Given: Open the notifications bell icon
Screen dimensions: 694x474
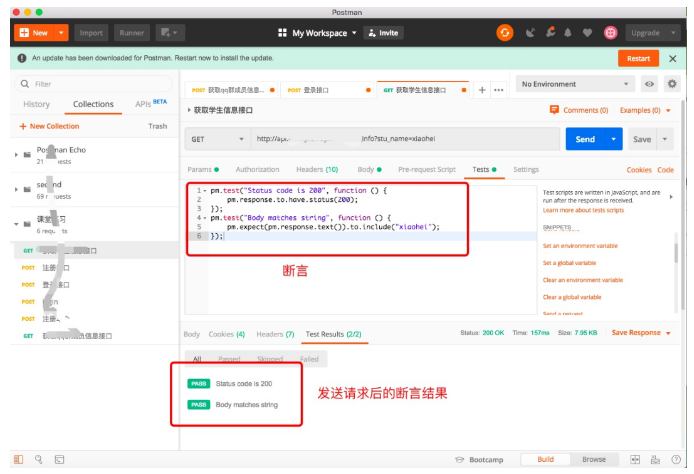Looking at the screenshot, I should coord(567,33).
